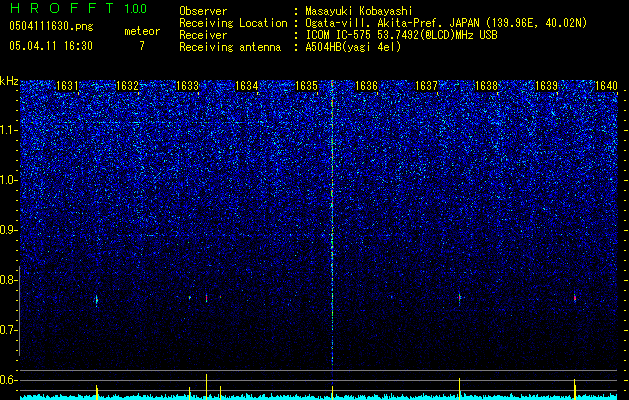Viewport: 629px width, 400px height.
Task: Click the 1636 time label
Action: coord(366,86)
